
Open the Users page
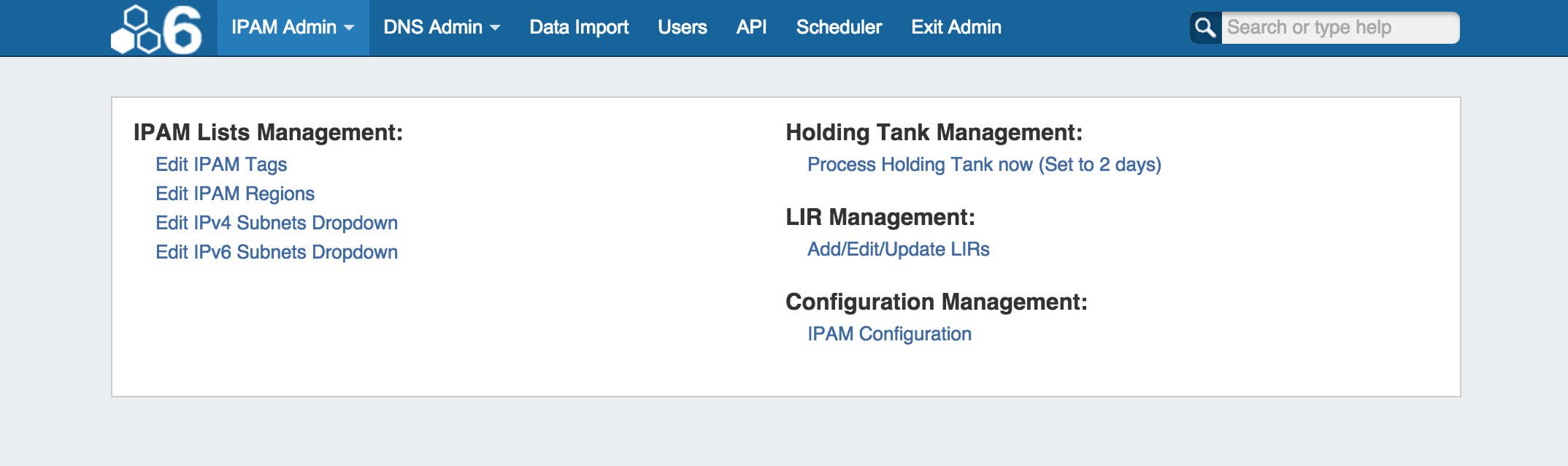(x=682, y=27)
